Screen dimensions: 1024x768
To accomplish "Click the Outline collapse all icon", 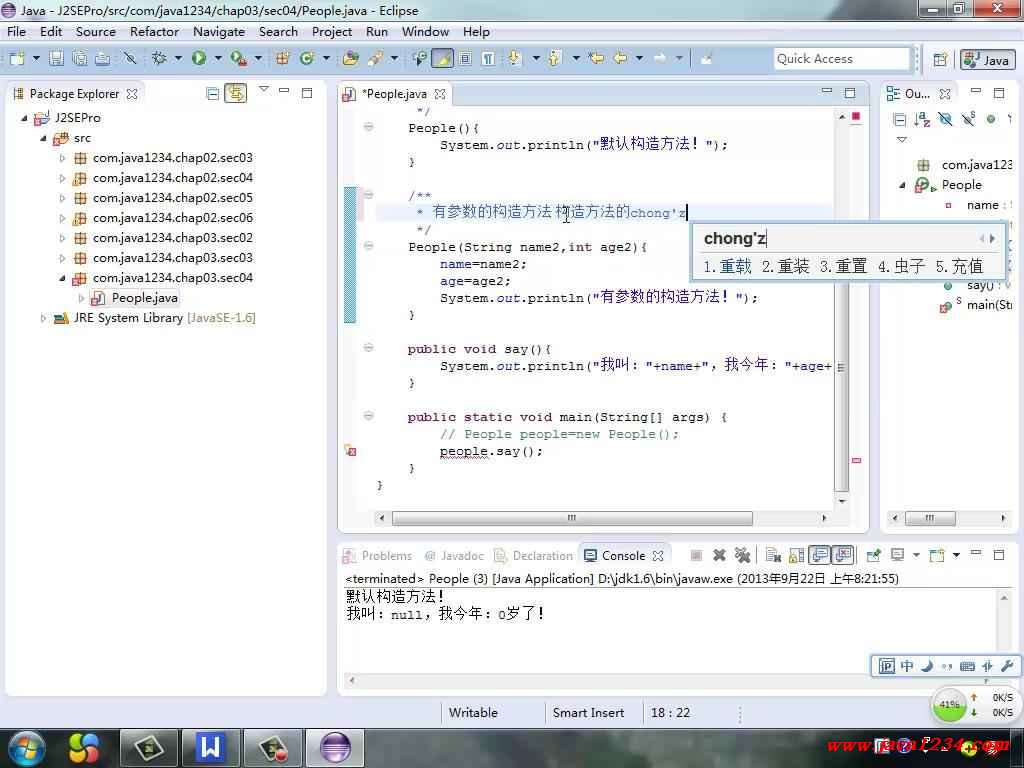I will [x=899, y=119].
